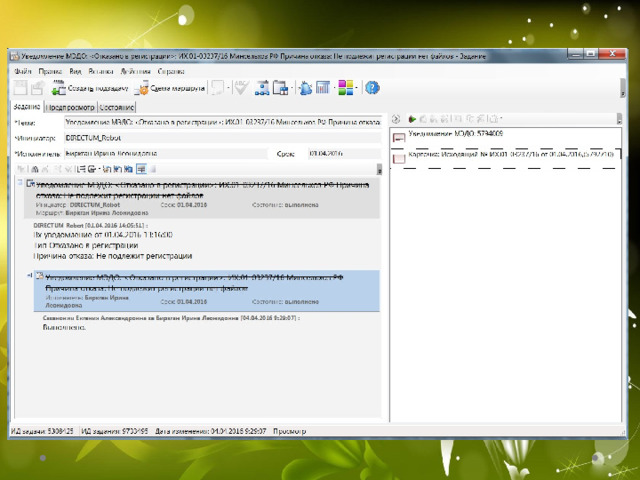Collapse attachments panel with round arrow button

396,119
